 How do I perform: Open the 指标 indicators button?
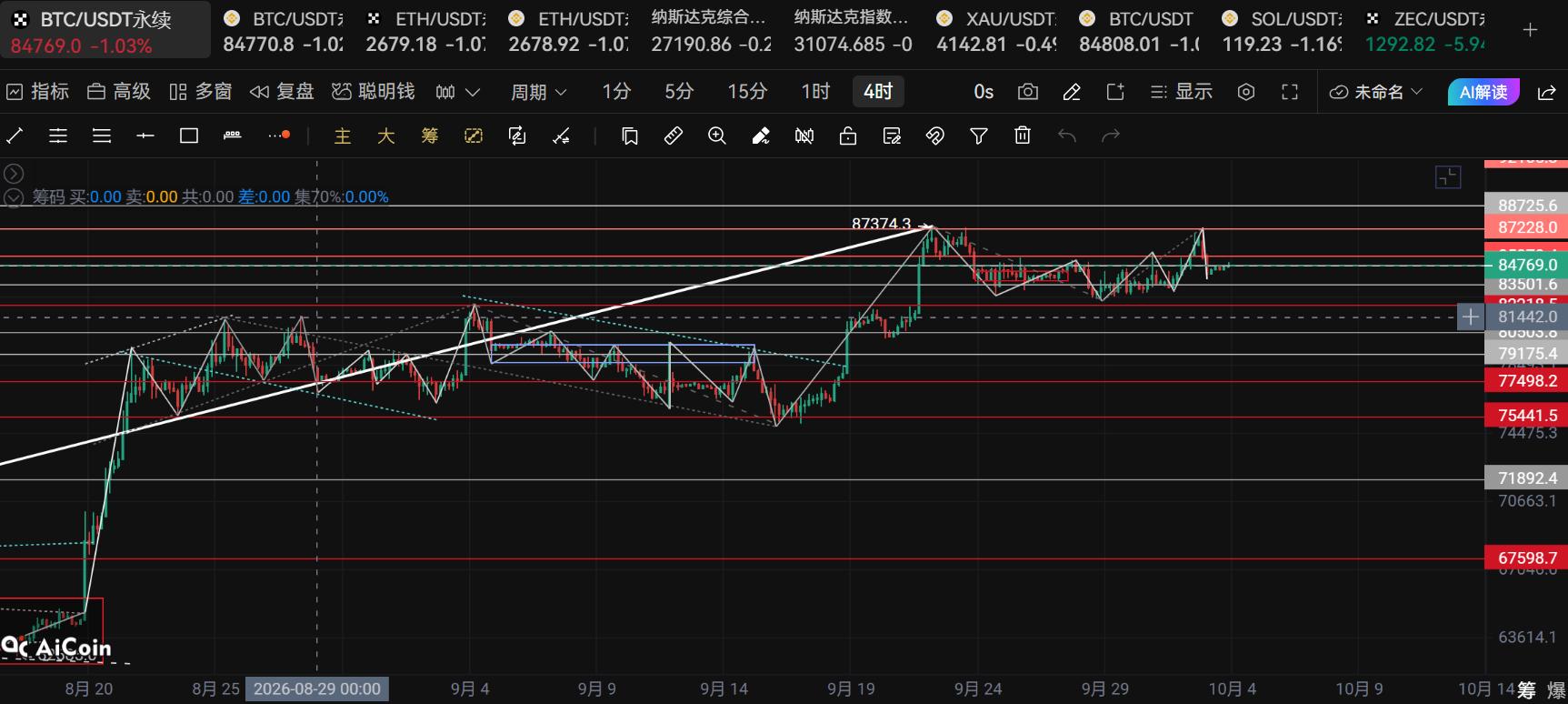pyautogui.click(x=37, y=92)
